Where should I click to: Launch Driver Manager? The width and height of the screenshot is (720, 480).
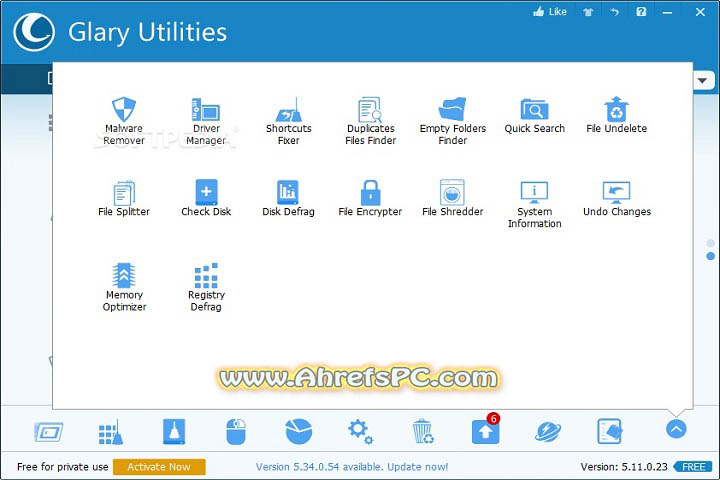(x=206, y=121)
